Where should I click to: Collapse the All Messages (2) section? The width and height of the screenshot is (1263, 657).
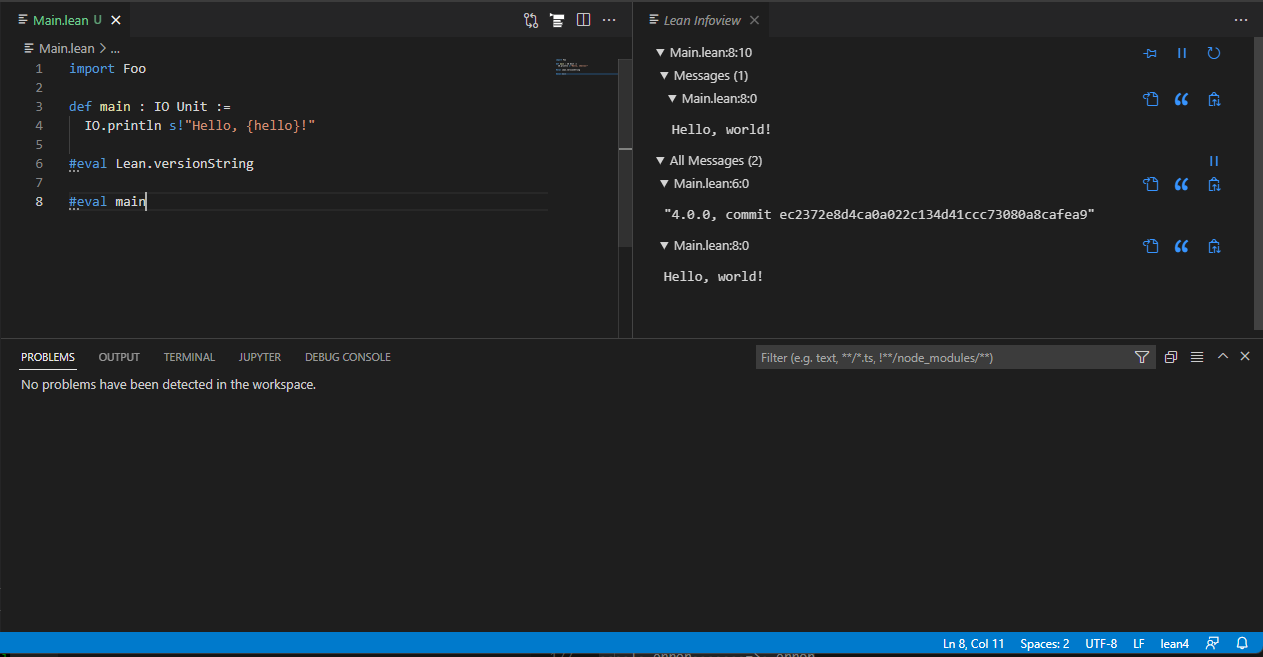[659, 160]
